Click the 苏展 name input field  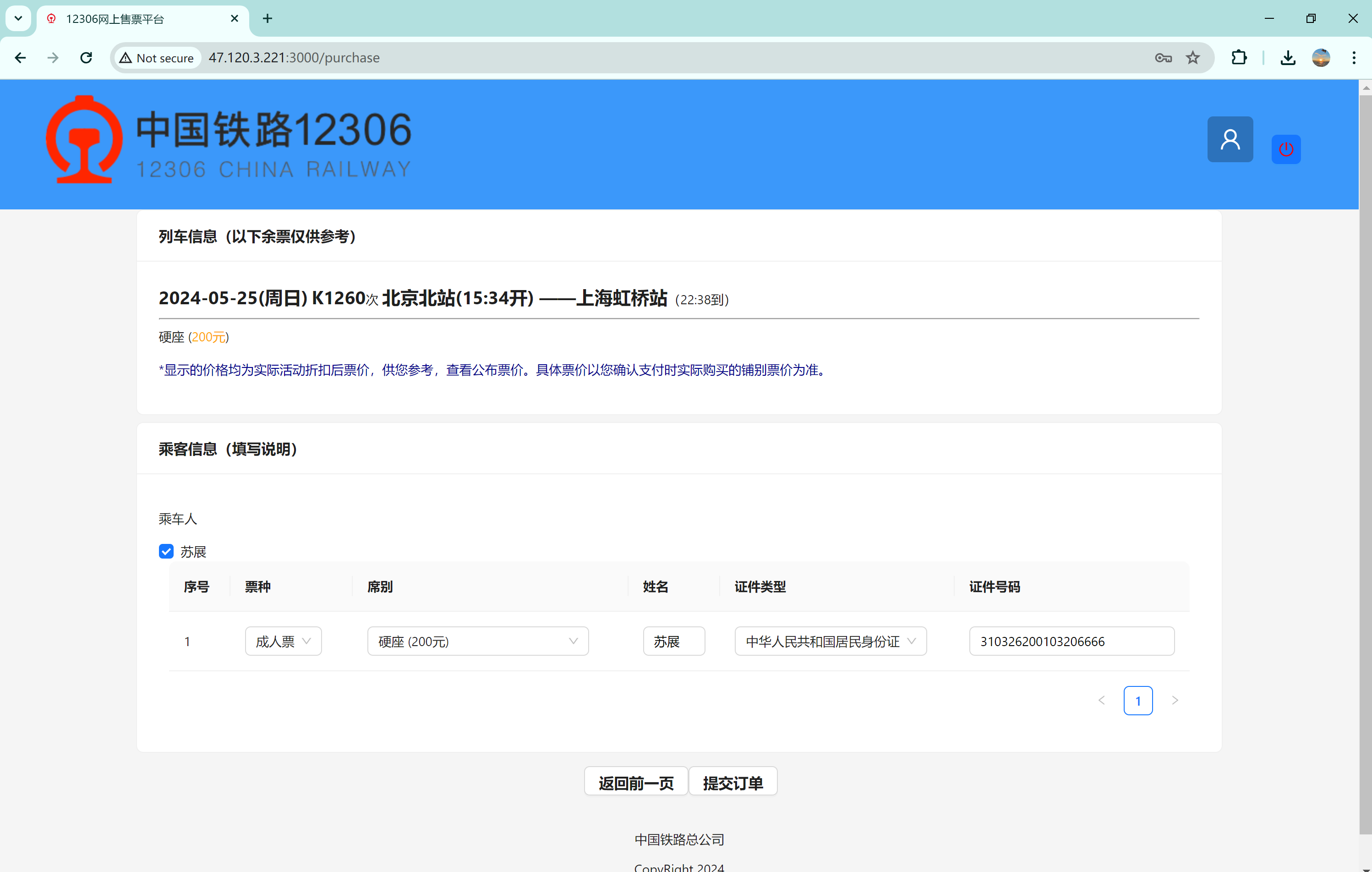tap(673, 641)
